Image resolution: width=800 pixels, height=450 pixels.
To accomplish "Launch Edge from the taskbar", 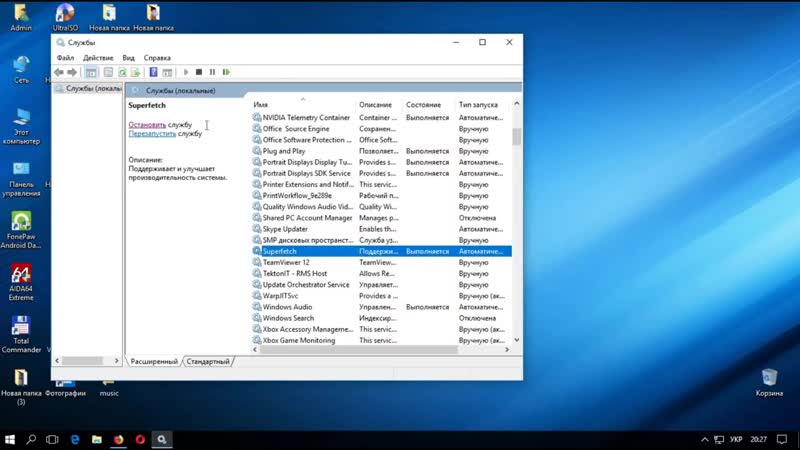I will coord(75,439).
